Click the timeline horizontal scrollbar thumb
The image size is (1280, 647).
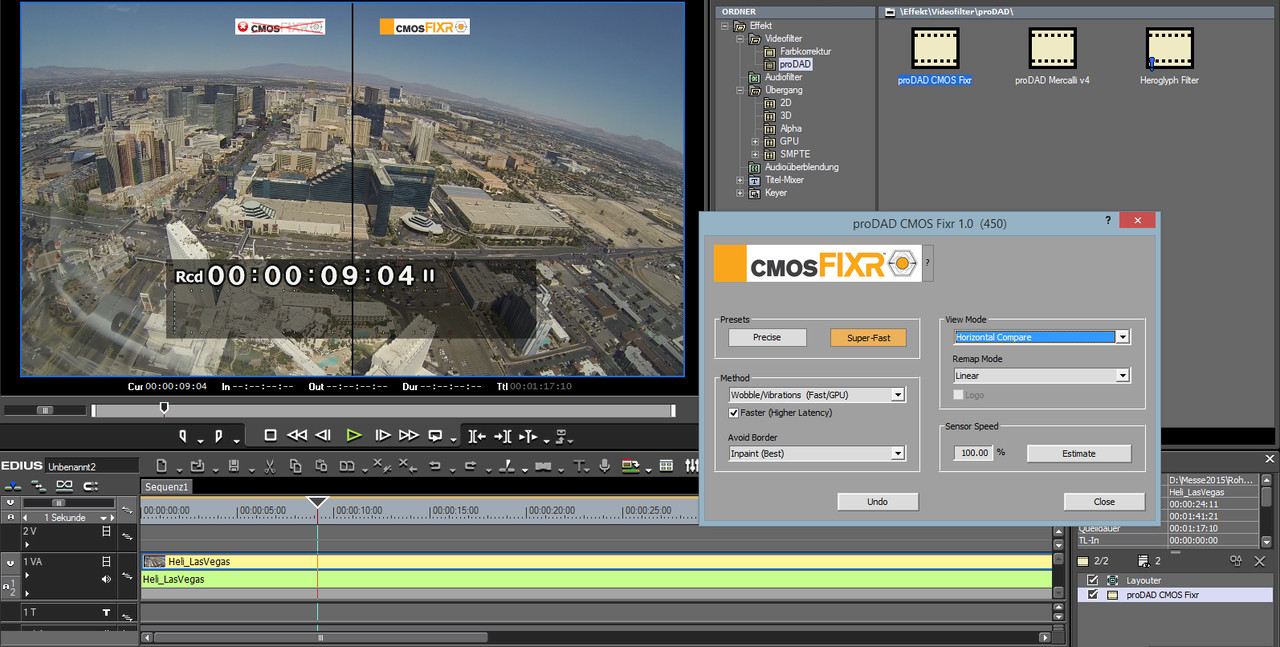click(320, 637)
